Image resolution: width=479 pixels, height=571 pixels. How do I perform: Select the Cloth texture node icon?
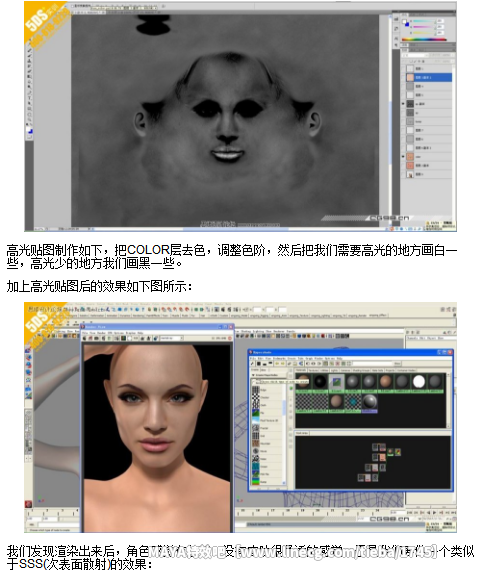[256, 405]
